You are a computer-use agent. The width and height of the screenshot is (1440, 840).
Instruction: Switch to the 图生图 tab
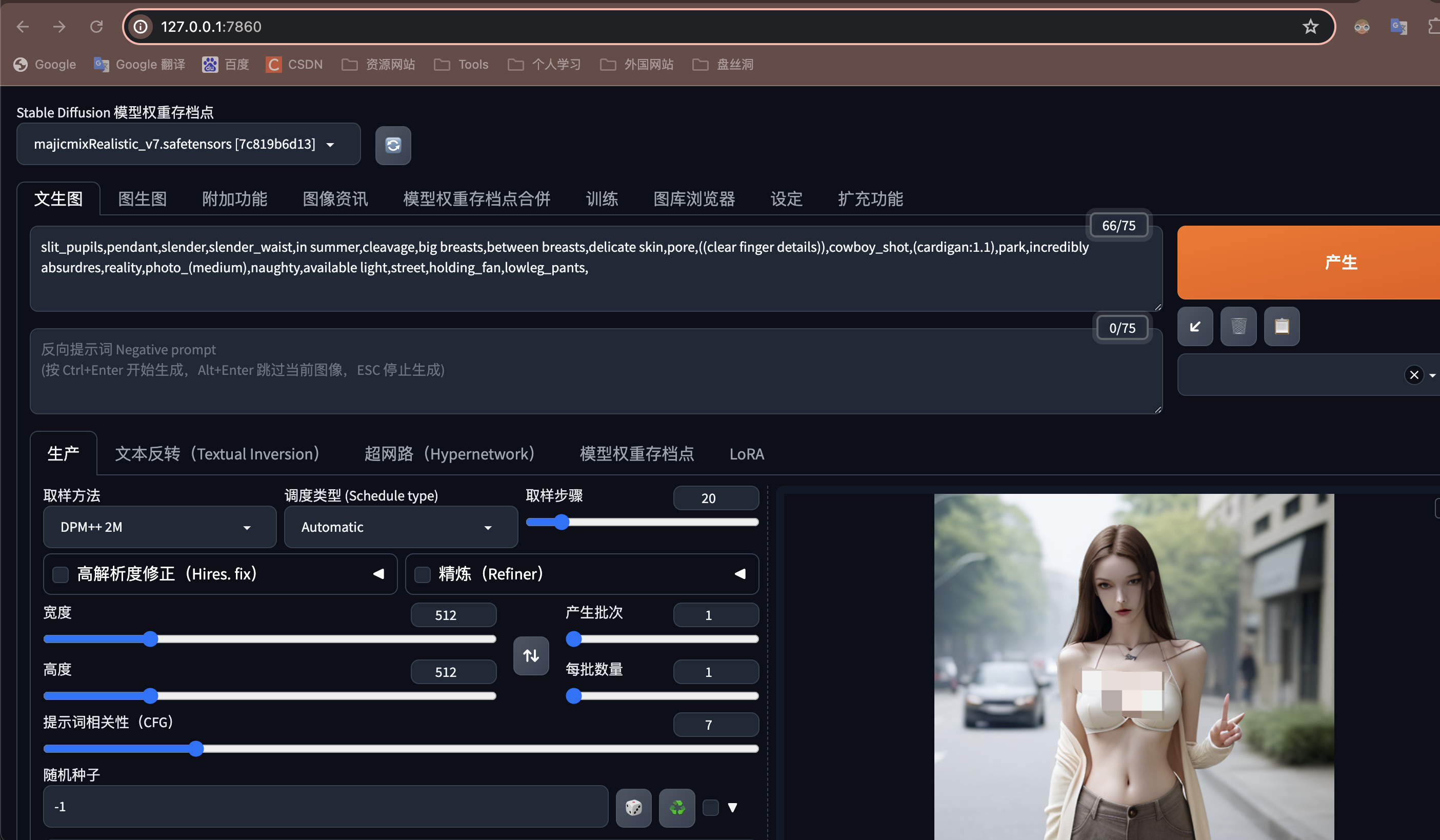pyautogui.click(x=142, y=199)
